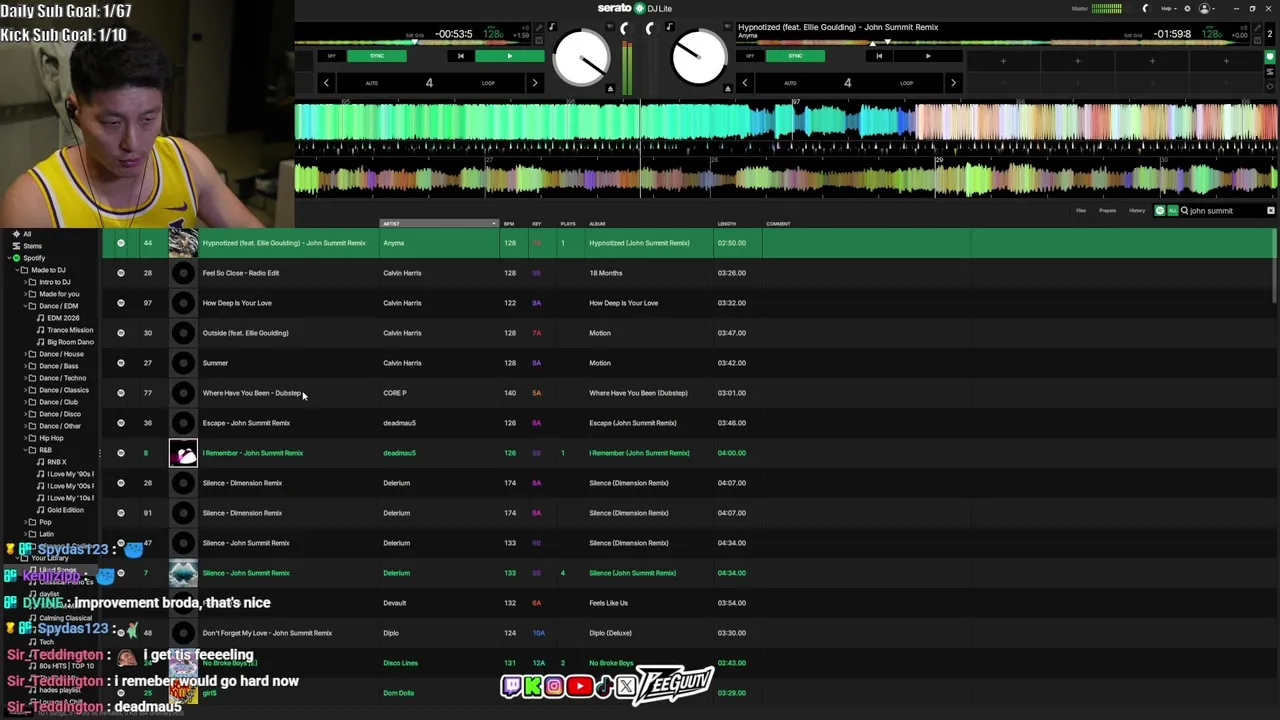The width and height of the screenshot is (1280, 720).
Task: Open the Prepare panel
Action: (x=1108, y=211)
